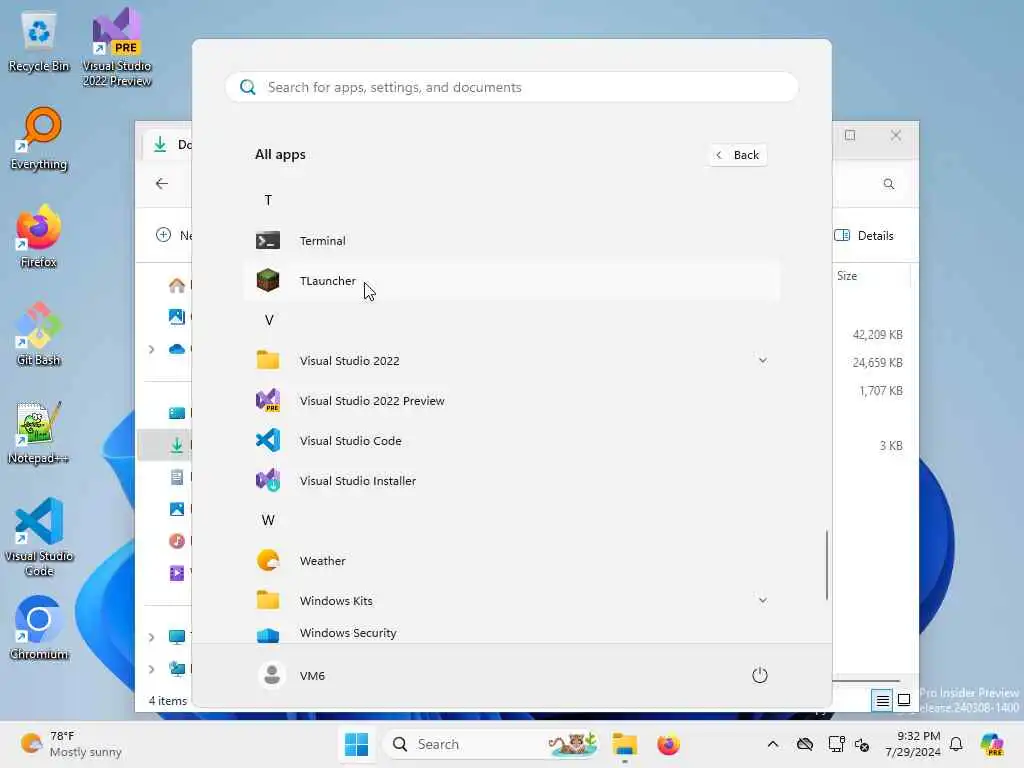Image resolution: width=1024 pixels, height=768 pixels.
Task: Jump to letter T section header
Action: point(268,200)
